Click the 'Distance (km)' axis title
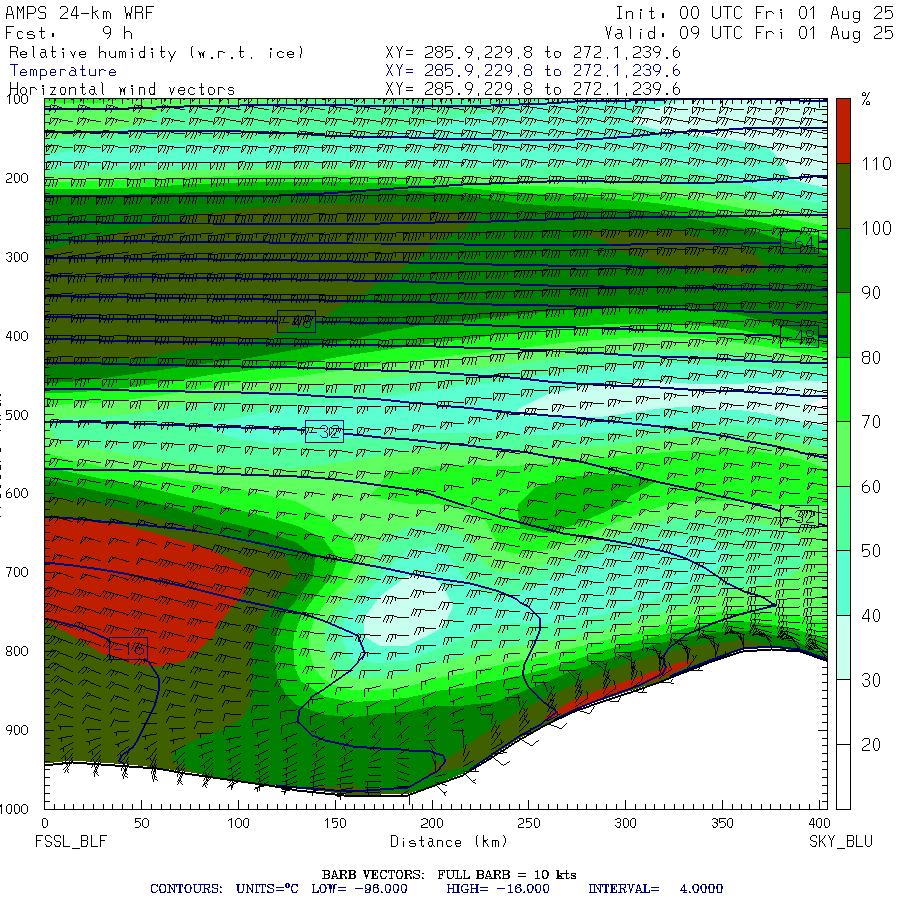The height and width of the screenshot is (900, 900). point(449,842)
